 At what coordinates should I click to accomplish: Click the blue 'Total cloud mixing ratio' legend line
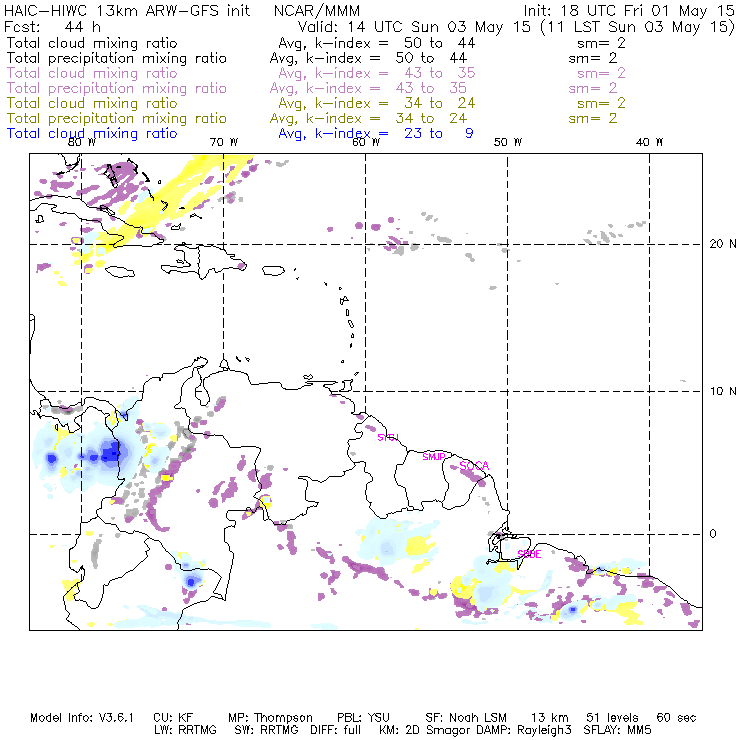[92, 134]
